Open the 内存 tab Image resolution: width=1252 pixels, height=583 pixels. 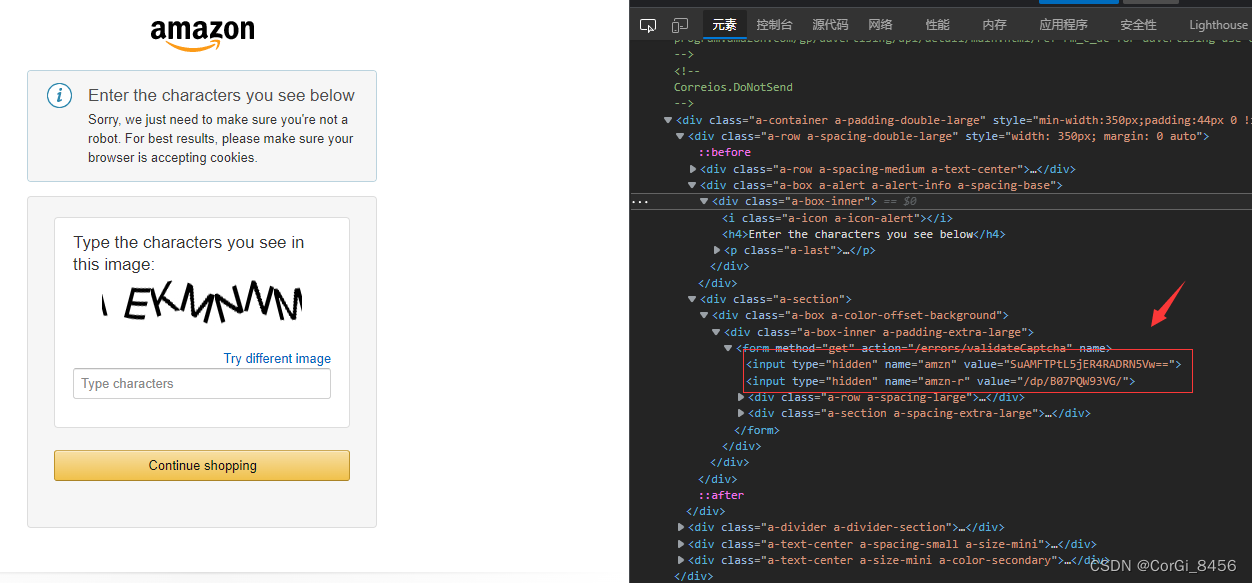click(994, 25)
